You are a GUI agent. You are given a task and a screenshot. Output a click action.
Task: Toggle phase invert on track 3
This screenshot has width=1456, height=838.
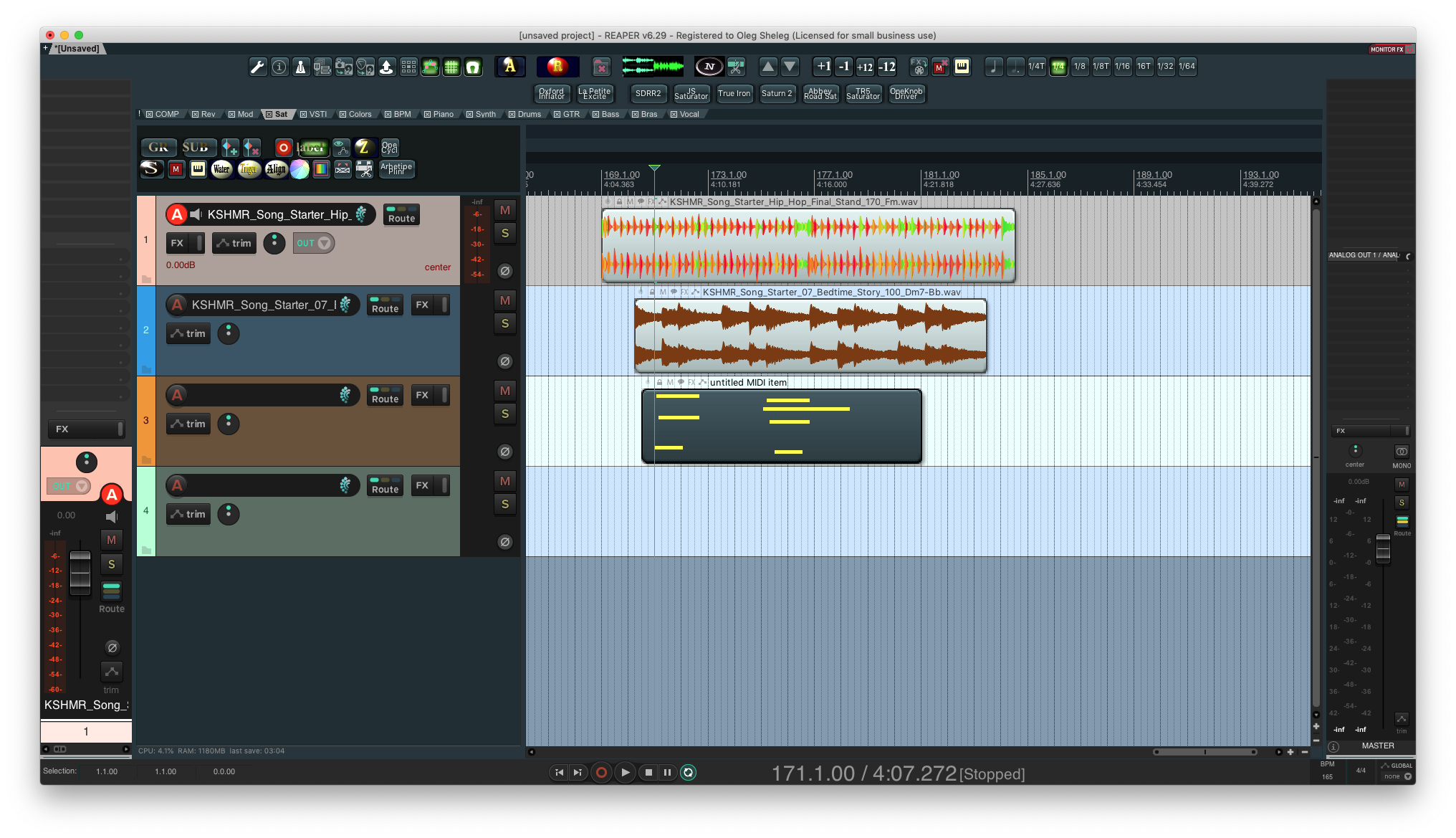click(505, 452)
